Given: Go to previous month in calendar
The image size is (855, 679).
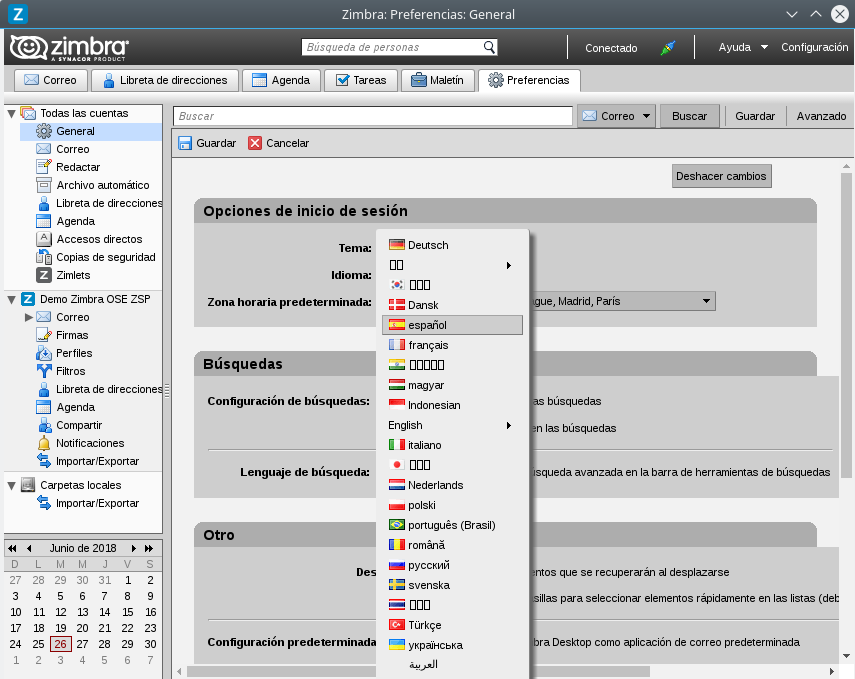Looking at the screenshot, I should point(29,548).
